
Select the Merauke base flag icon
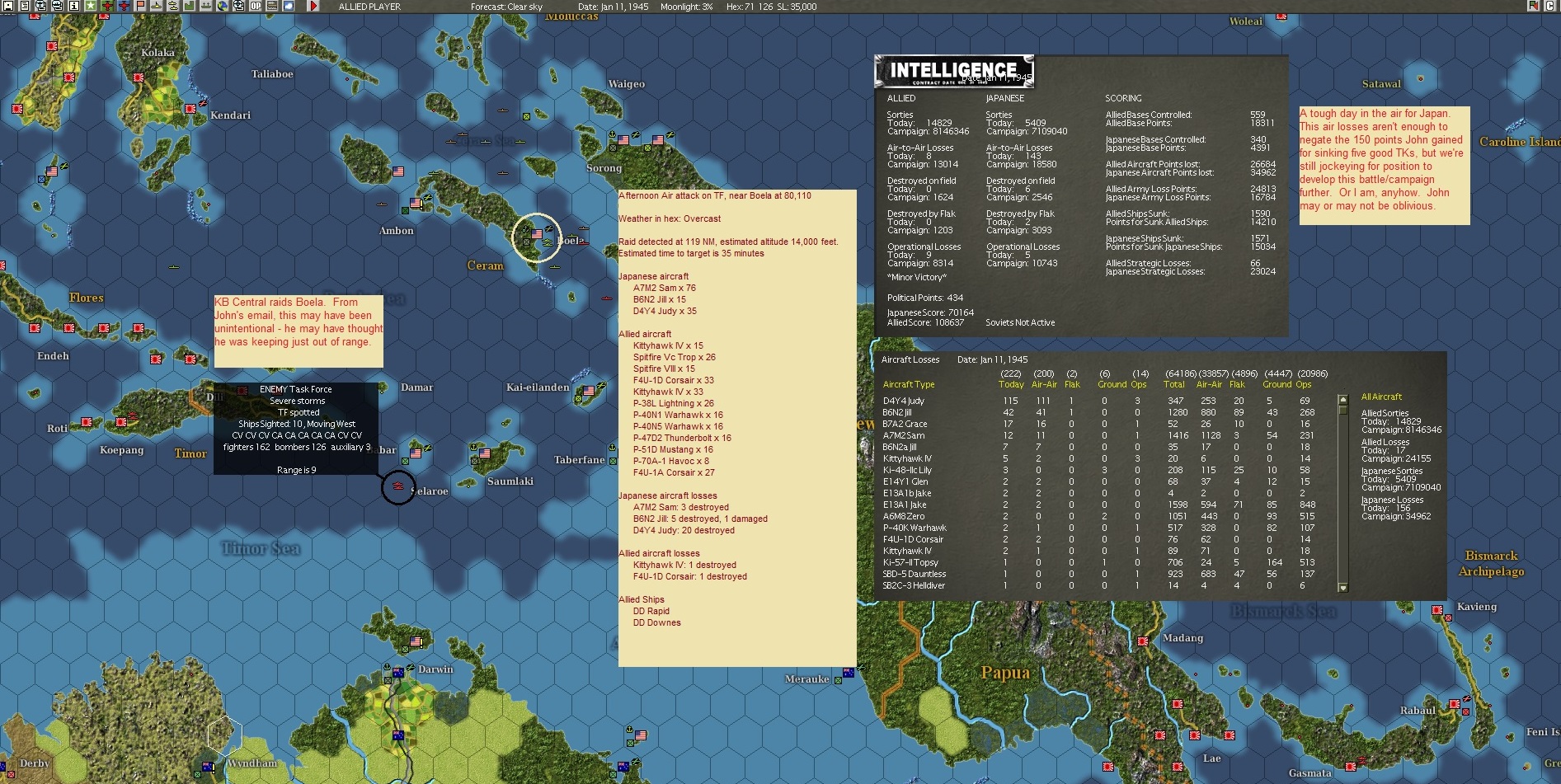pos(849,673)
